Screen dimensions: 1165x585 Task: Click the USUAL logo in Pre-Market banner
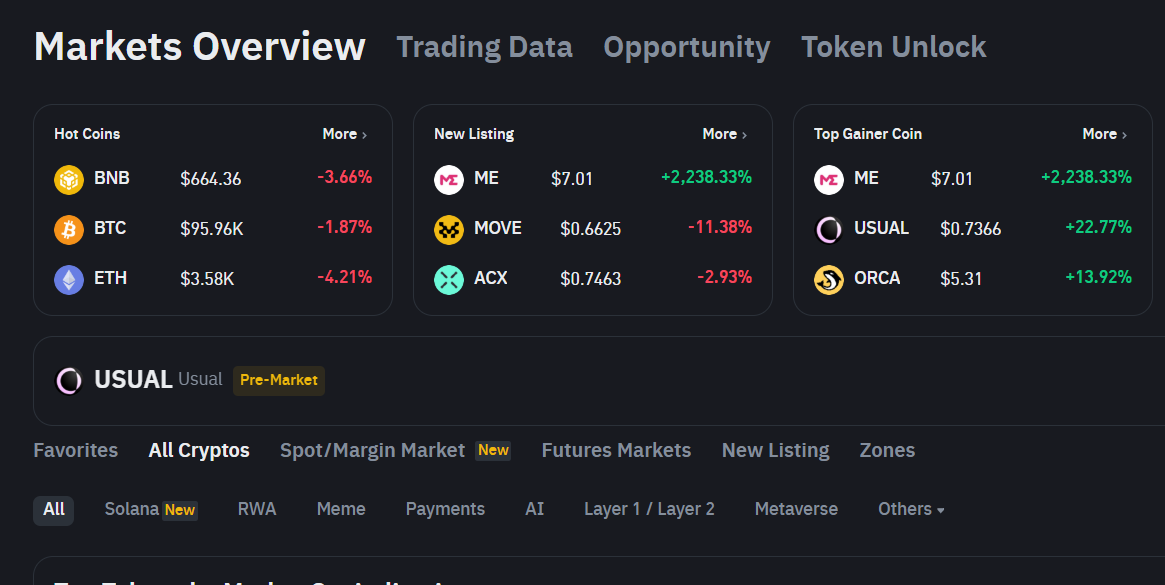click(69, 381)
